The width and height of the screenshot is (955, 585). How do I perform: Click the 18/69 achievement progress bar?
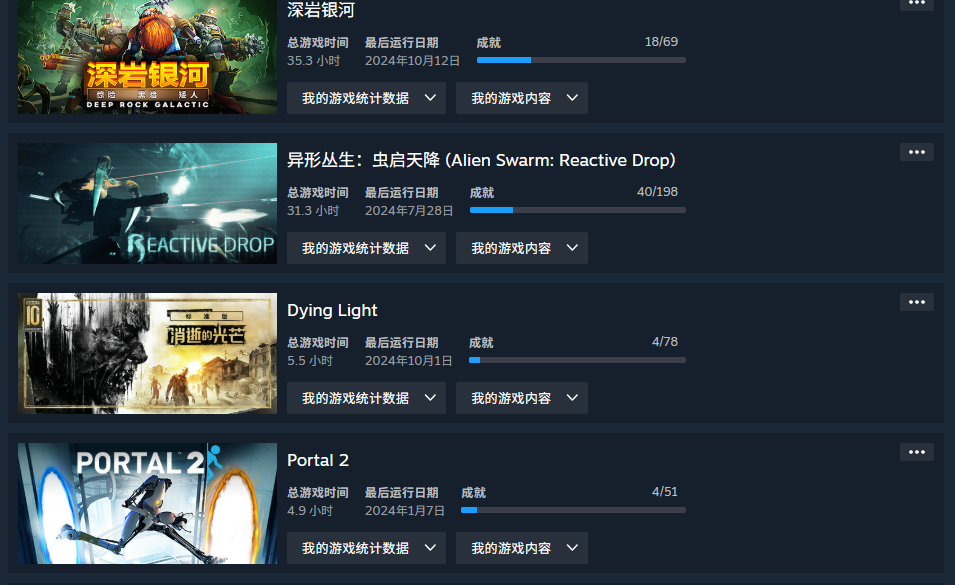pyautogui.click(x=581, y=60)
